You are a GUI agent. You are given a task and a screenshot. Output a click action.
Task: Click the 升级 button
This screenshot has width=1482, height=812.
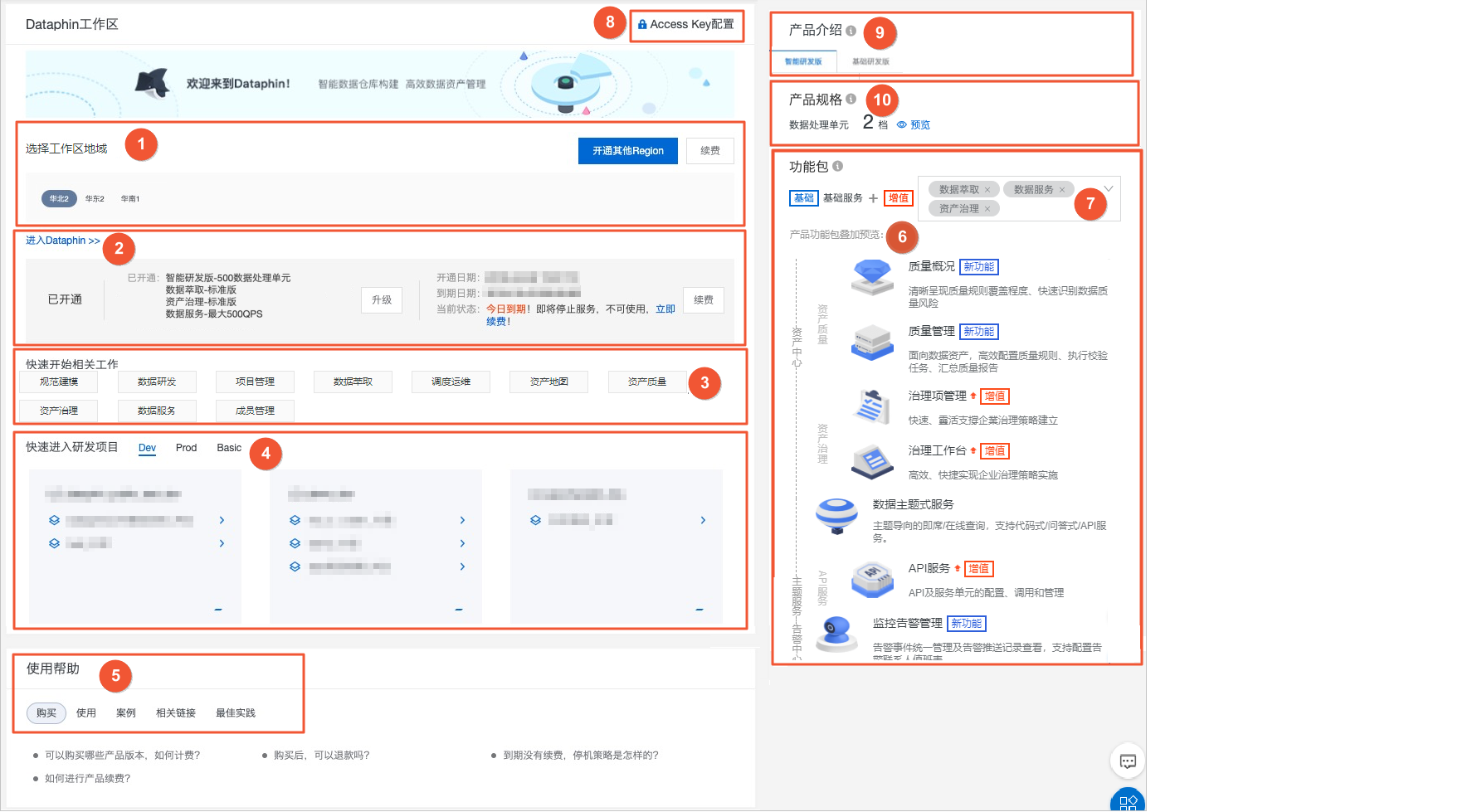point(382,300)
